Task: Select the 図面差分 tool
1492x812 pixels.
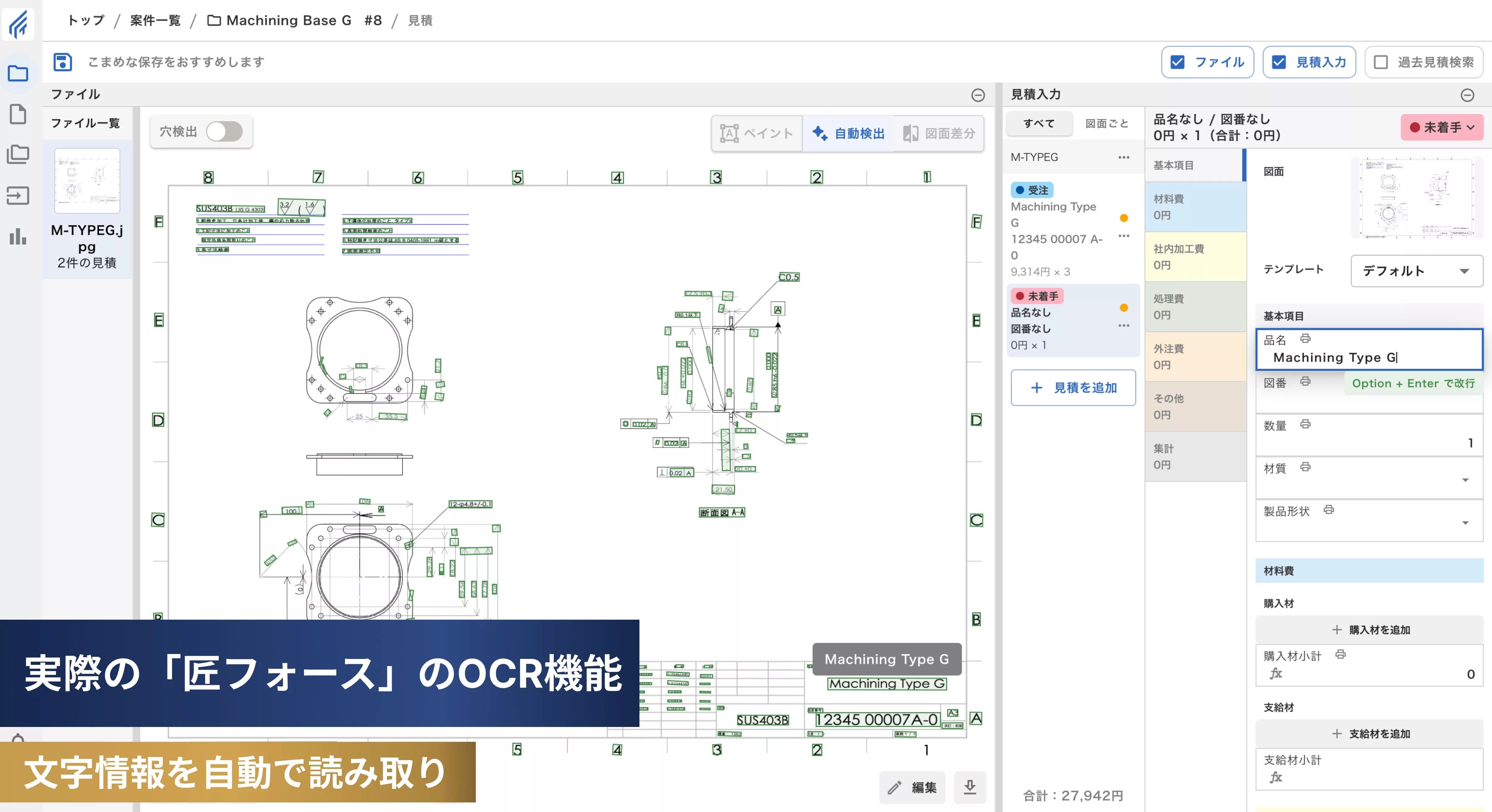Action: click(938, 134)
